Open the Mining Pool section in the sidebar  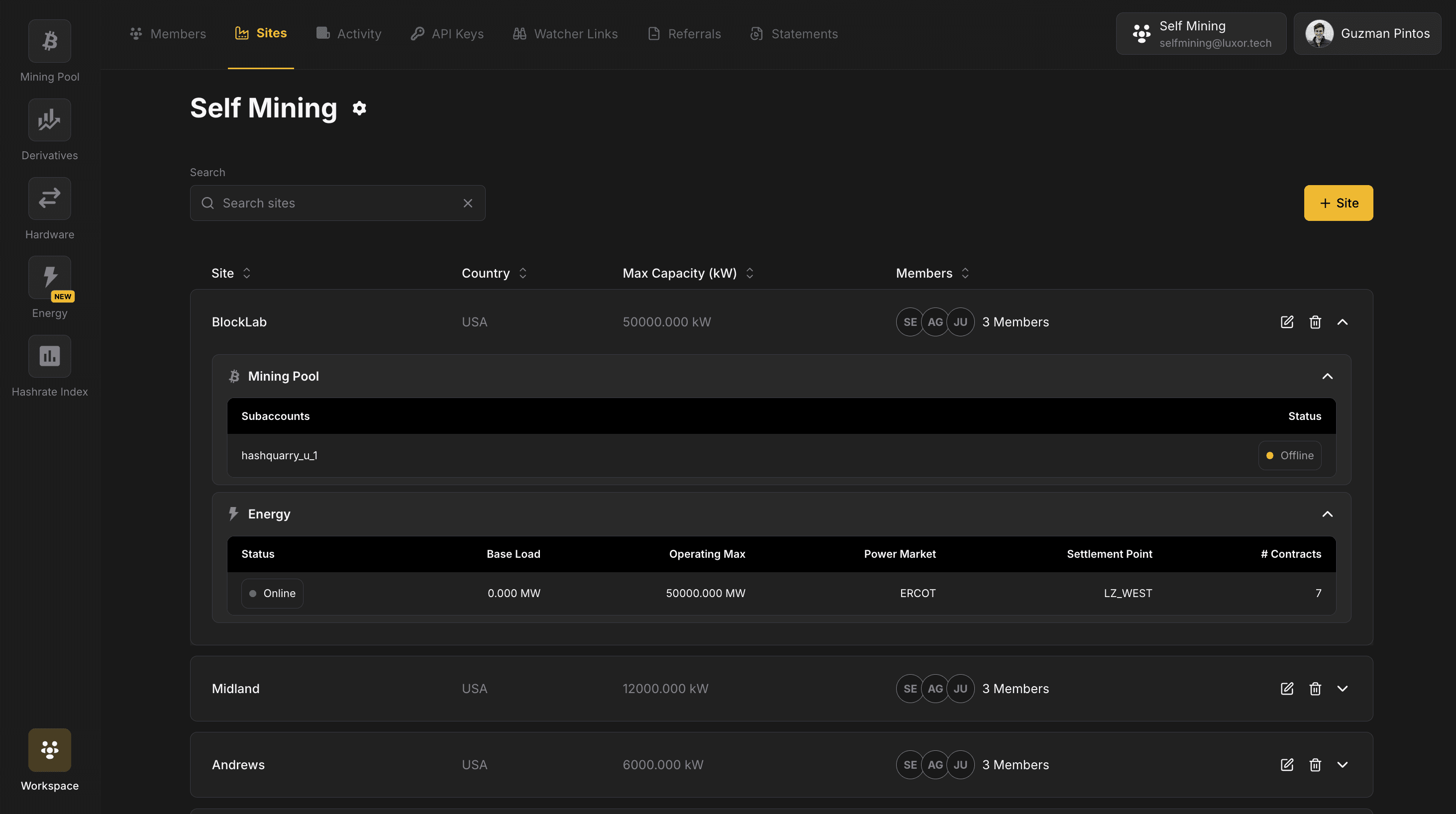pyautogui.click(x=49, y=41)
